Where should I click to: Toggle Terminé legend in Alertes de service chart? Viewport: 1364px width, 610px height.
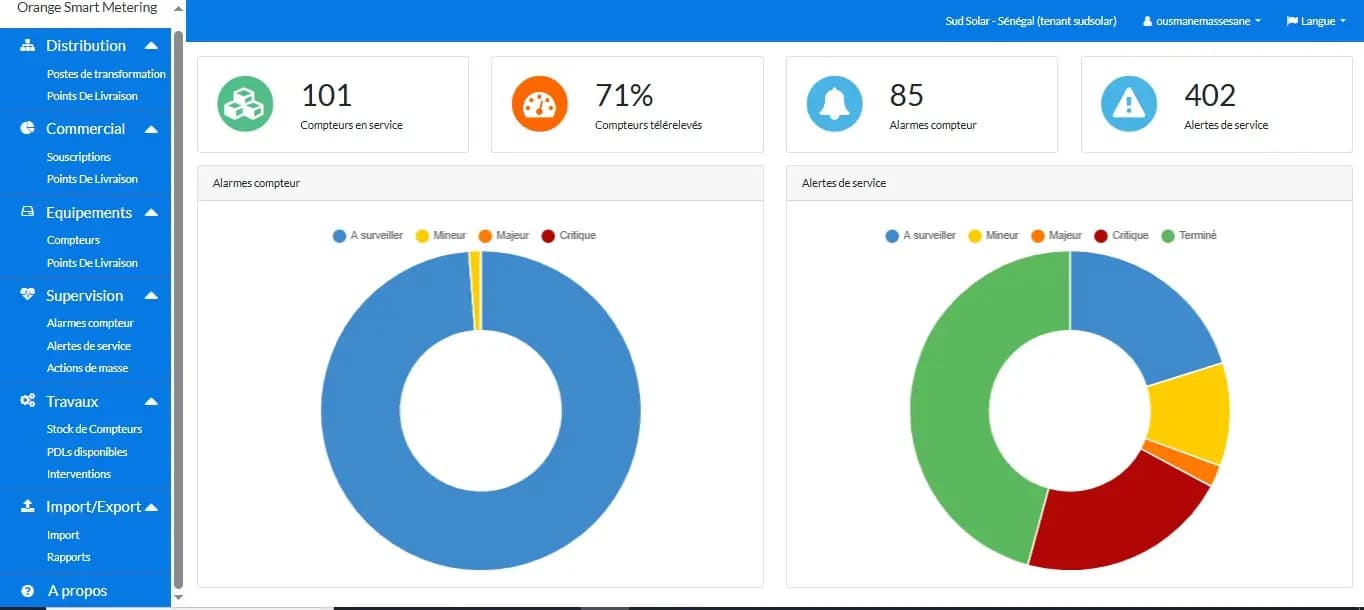pos(1189,236)
